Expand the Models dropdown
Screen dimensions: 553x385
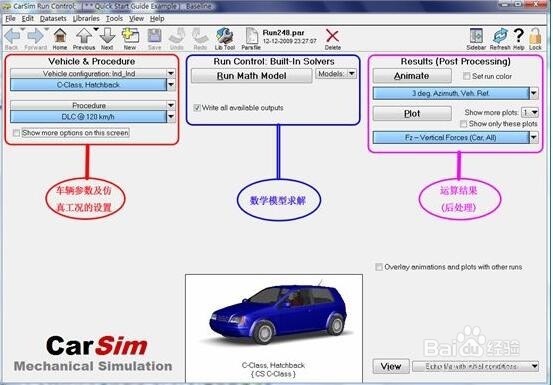click(x=352, y=74)
